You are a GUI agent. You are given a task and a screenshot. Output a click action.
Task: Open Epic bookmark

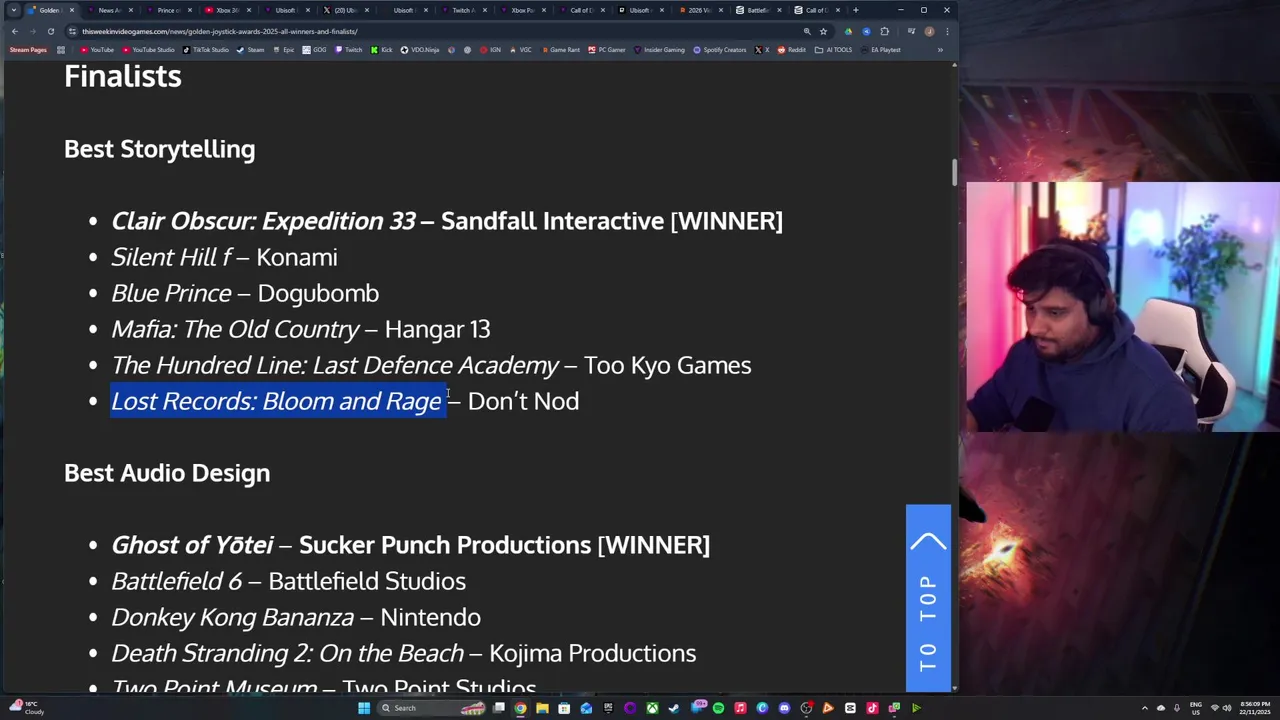point(284,49)
